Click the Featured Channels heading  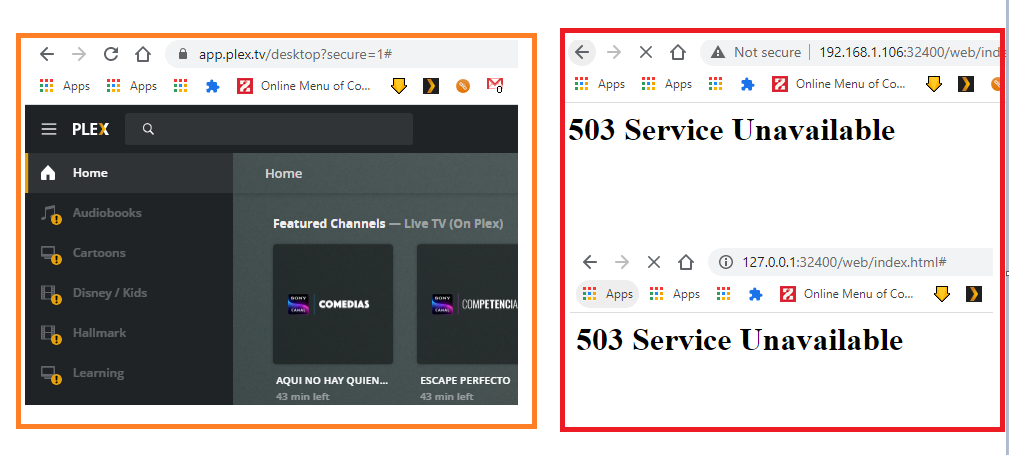pyautogui.click(x=329, y=224)
